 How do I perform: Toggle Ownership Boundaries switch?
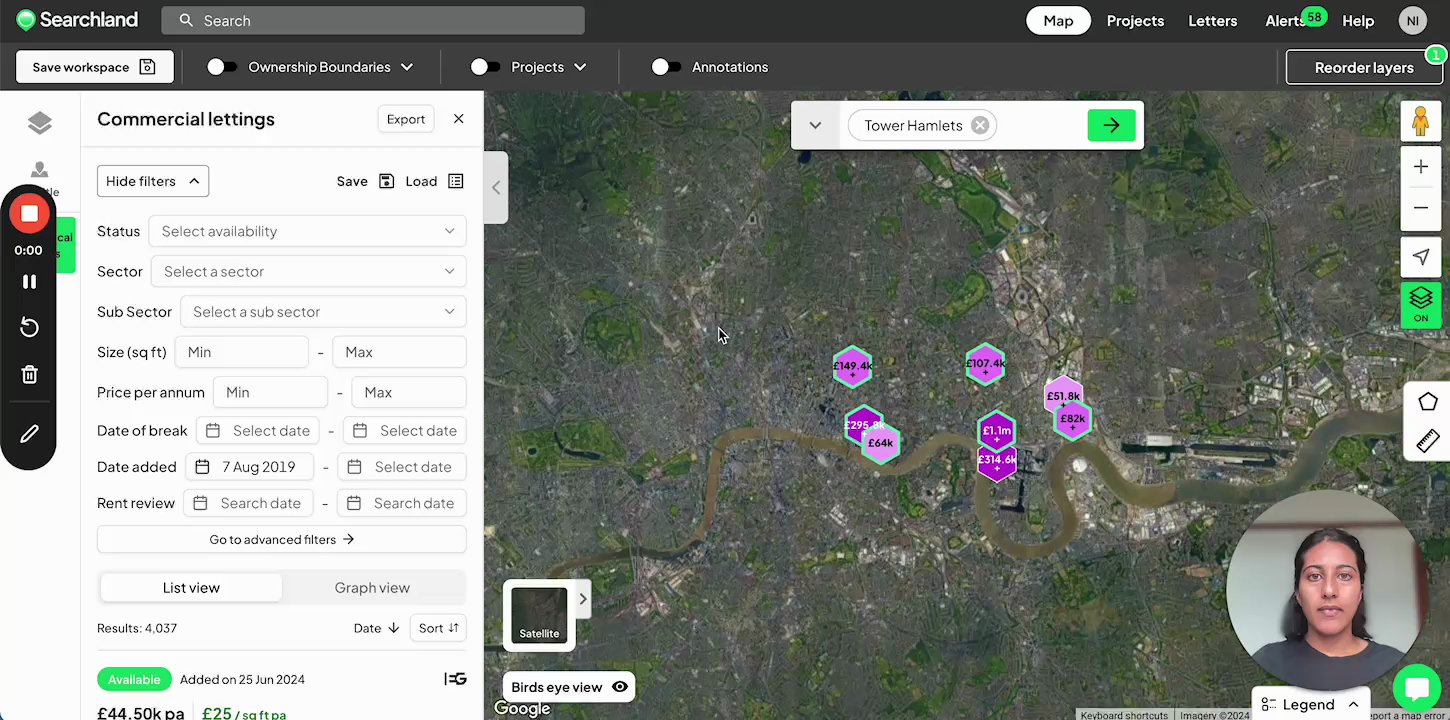pyautogui.click(x=222, y=67)
